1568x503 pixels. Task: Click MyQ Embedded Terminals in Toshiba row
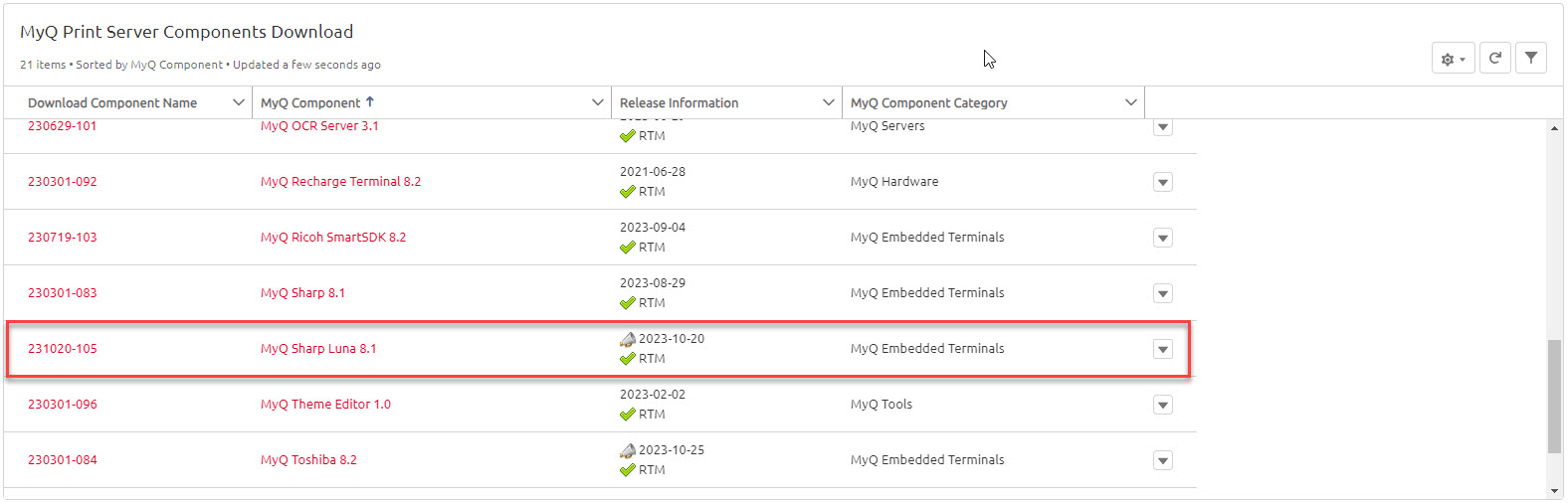pos(927,460)
